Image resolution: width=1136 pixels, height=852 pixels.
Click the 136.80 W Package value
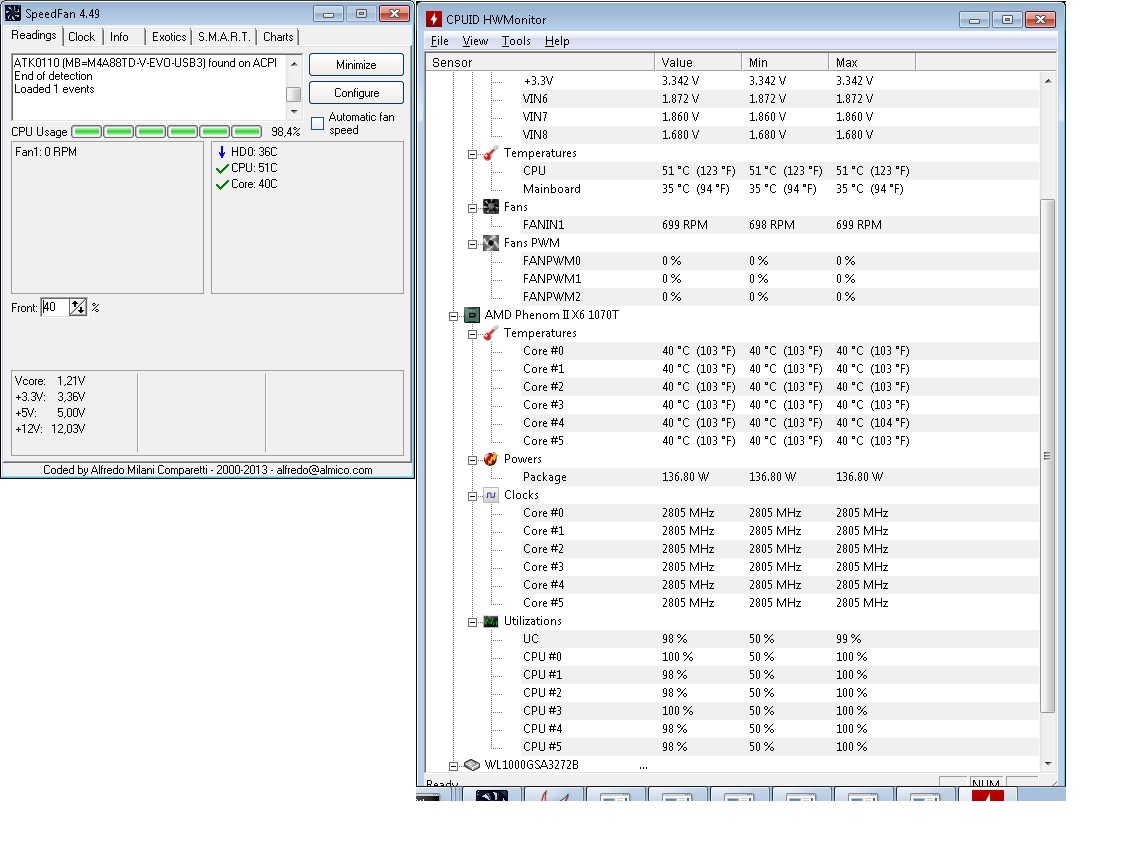tap(685, 477)
